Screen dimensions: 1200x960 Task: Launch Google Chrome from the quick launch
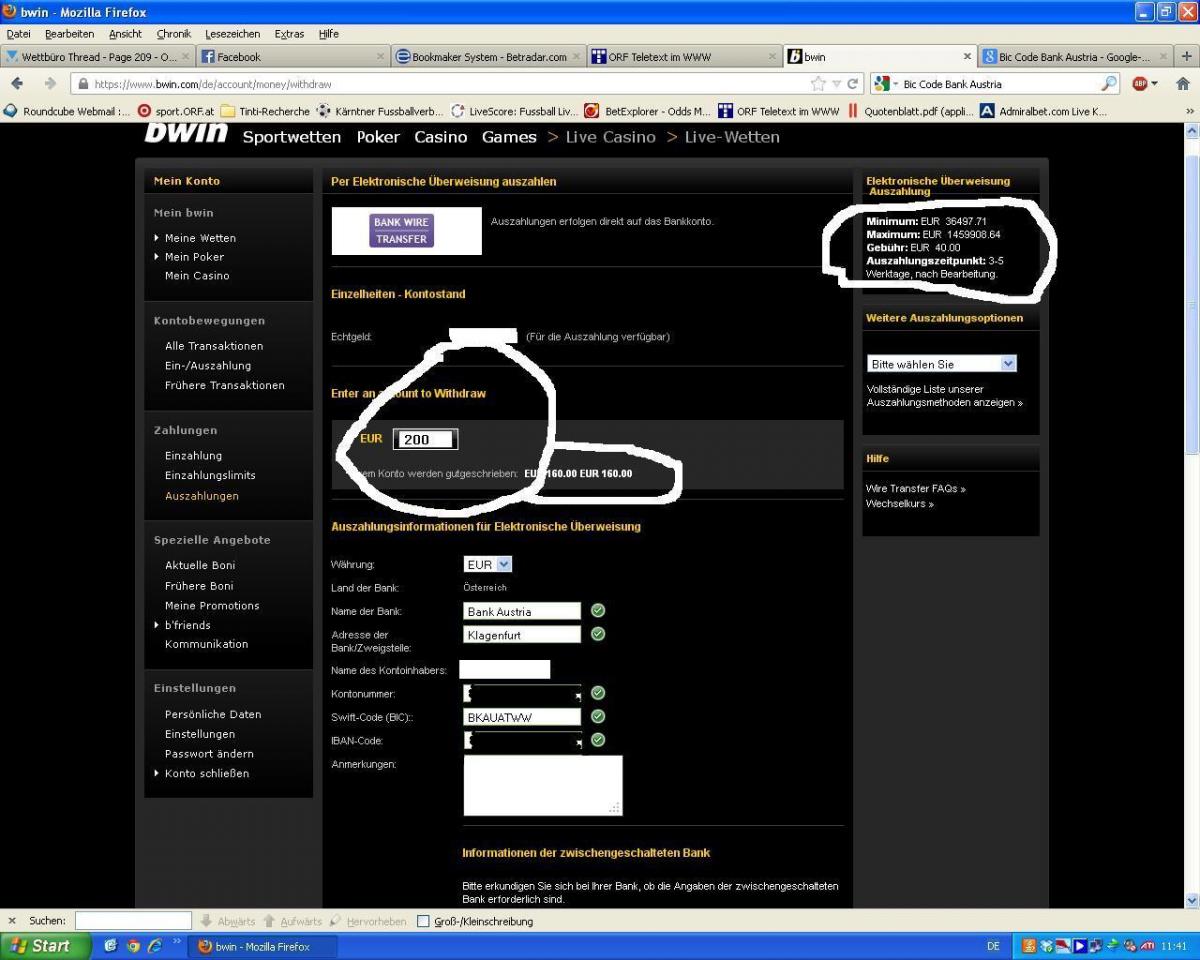tap(132, 946)
